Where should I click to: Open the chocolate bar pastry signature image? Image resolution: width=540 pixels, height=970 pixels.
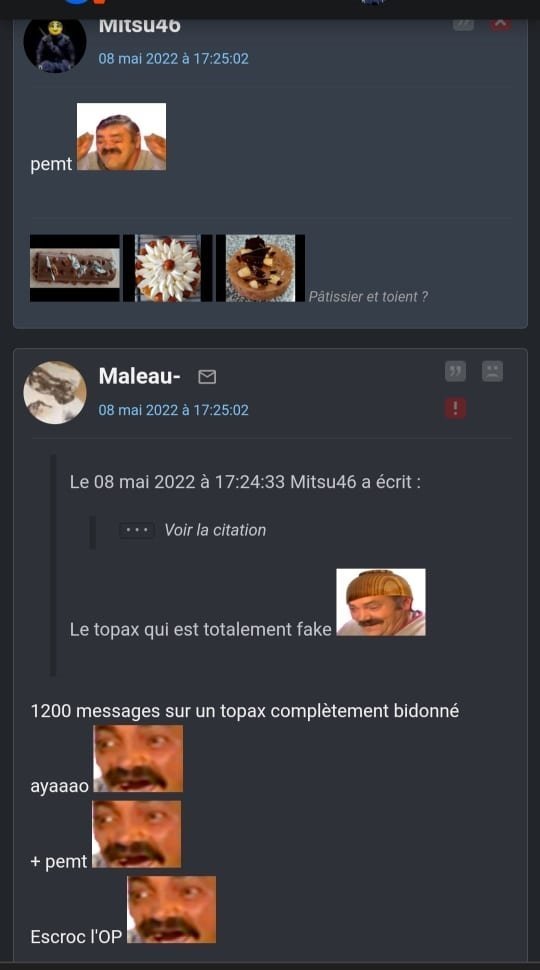tap(75, 268)
